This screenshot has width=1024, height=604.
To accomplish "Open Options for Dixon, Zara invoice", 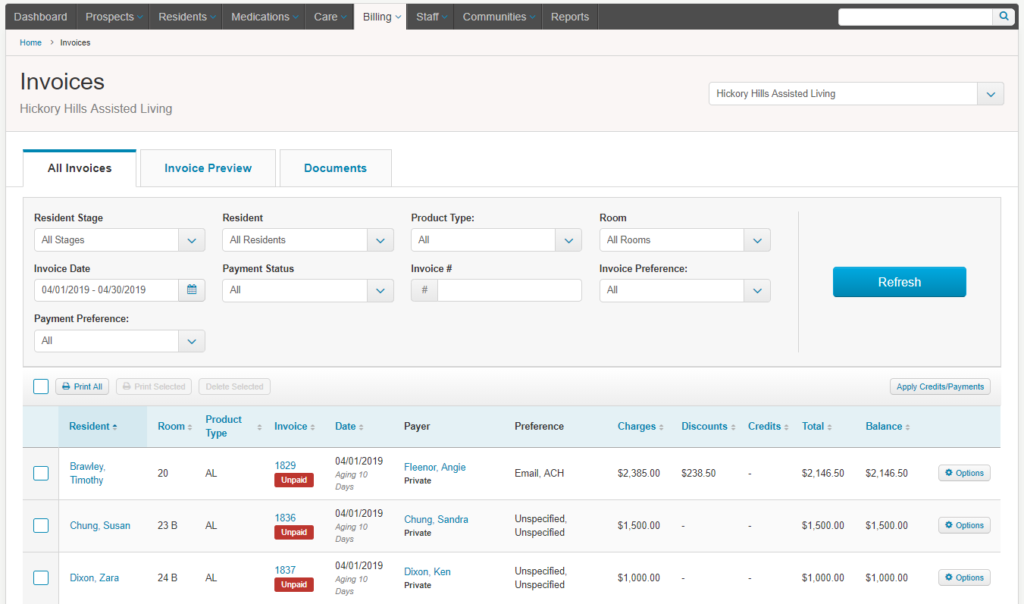I will pos(964,577).
